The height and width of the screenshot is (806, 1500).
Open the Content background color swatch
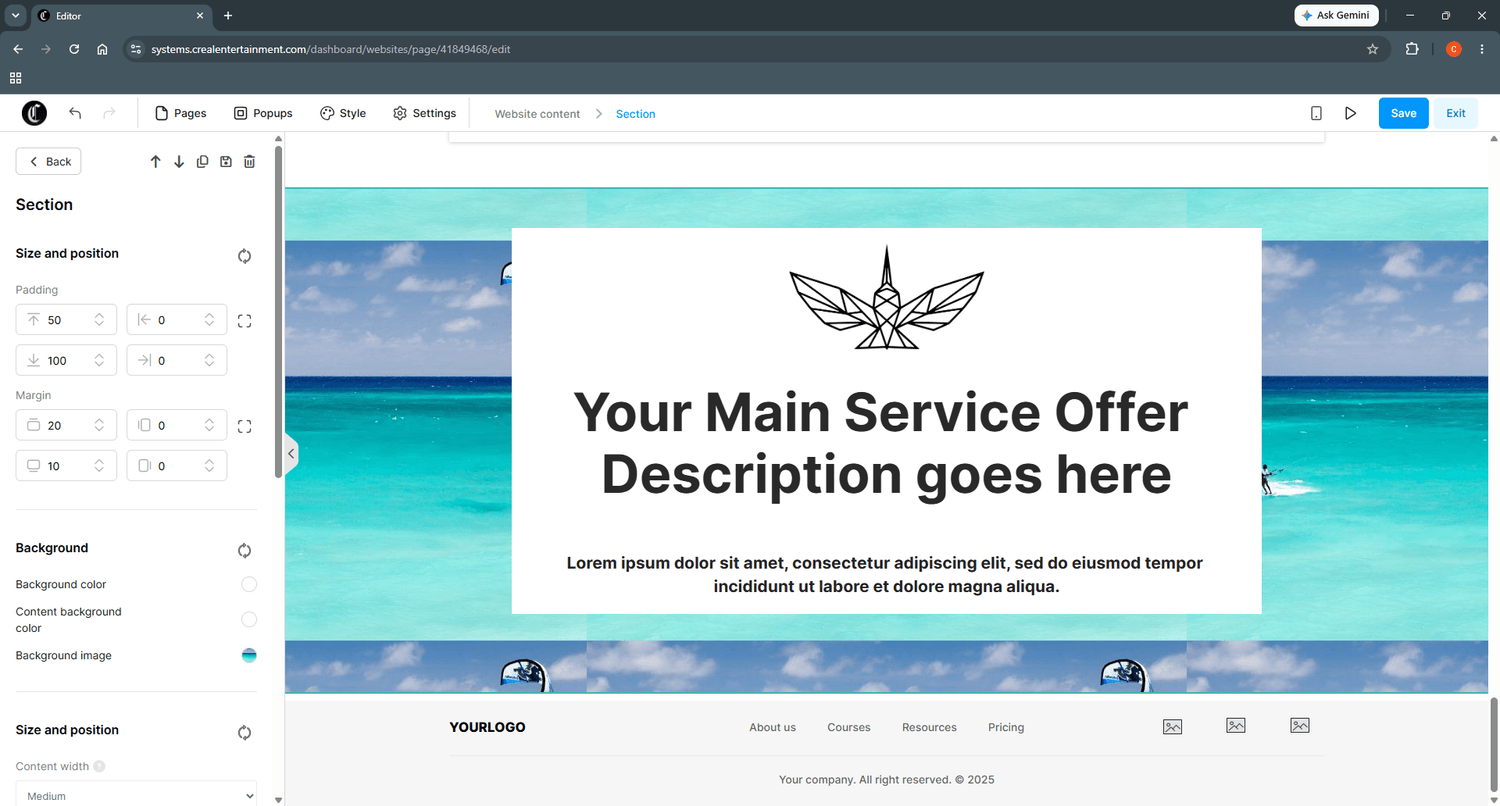(x=249, y=620)
